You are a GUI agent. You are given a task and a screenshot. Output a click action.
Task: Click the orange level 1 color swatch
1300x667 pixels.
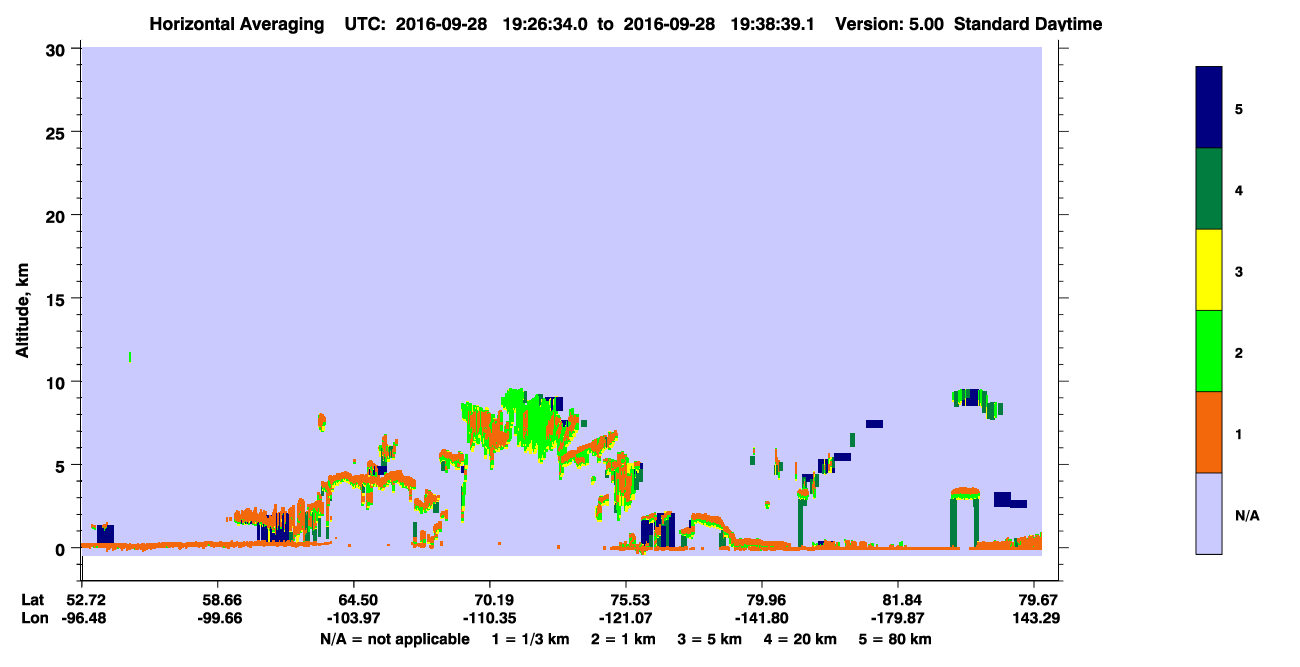(1209, 432)
